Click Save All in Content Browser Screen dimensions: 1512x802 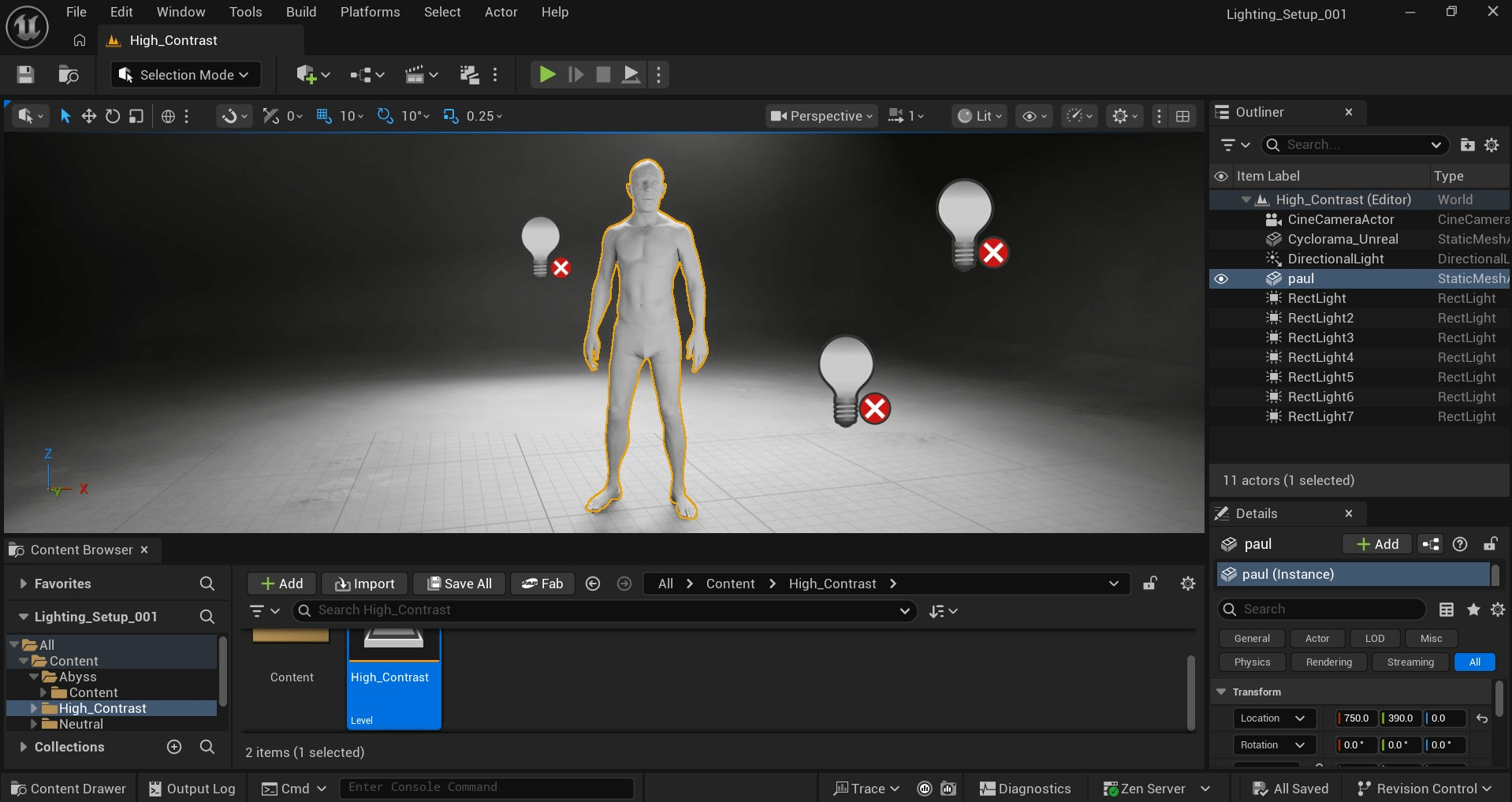(x=459, y=584)
